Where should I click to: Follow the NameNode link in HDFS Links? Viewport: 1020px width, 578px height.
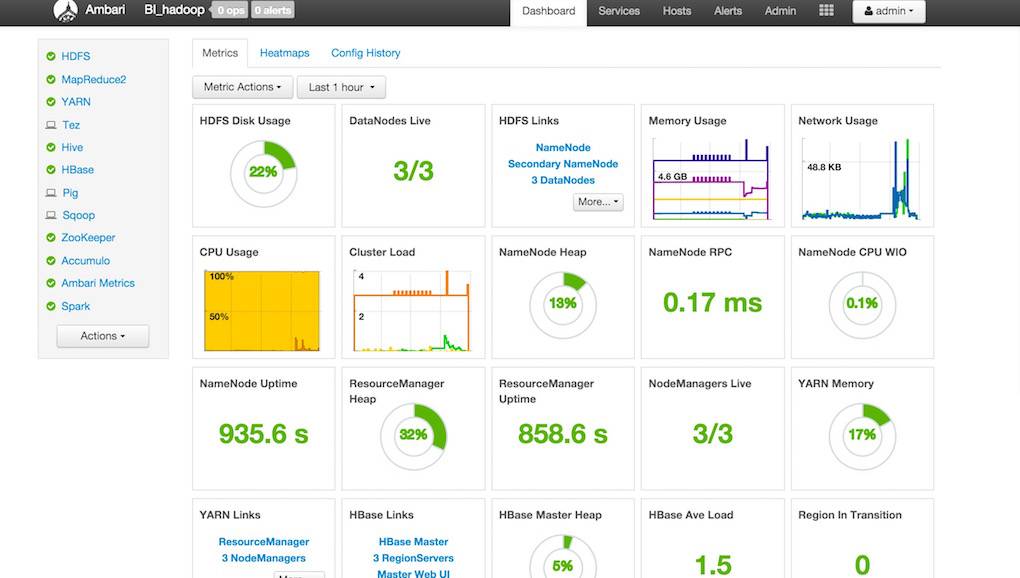pos(563,148)
